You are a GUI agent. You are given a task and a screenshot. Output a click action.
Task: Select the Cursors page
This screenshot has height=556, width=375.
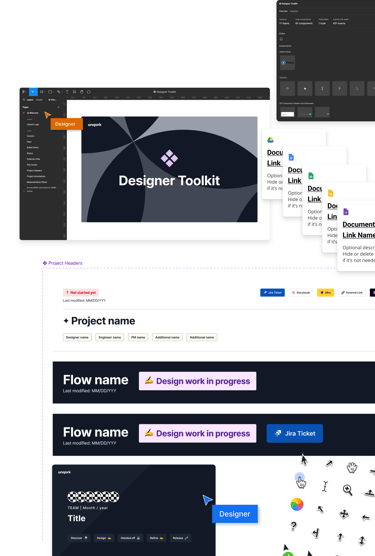point(30,136)
